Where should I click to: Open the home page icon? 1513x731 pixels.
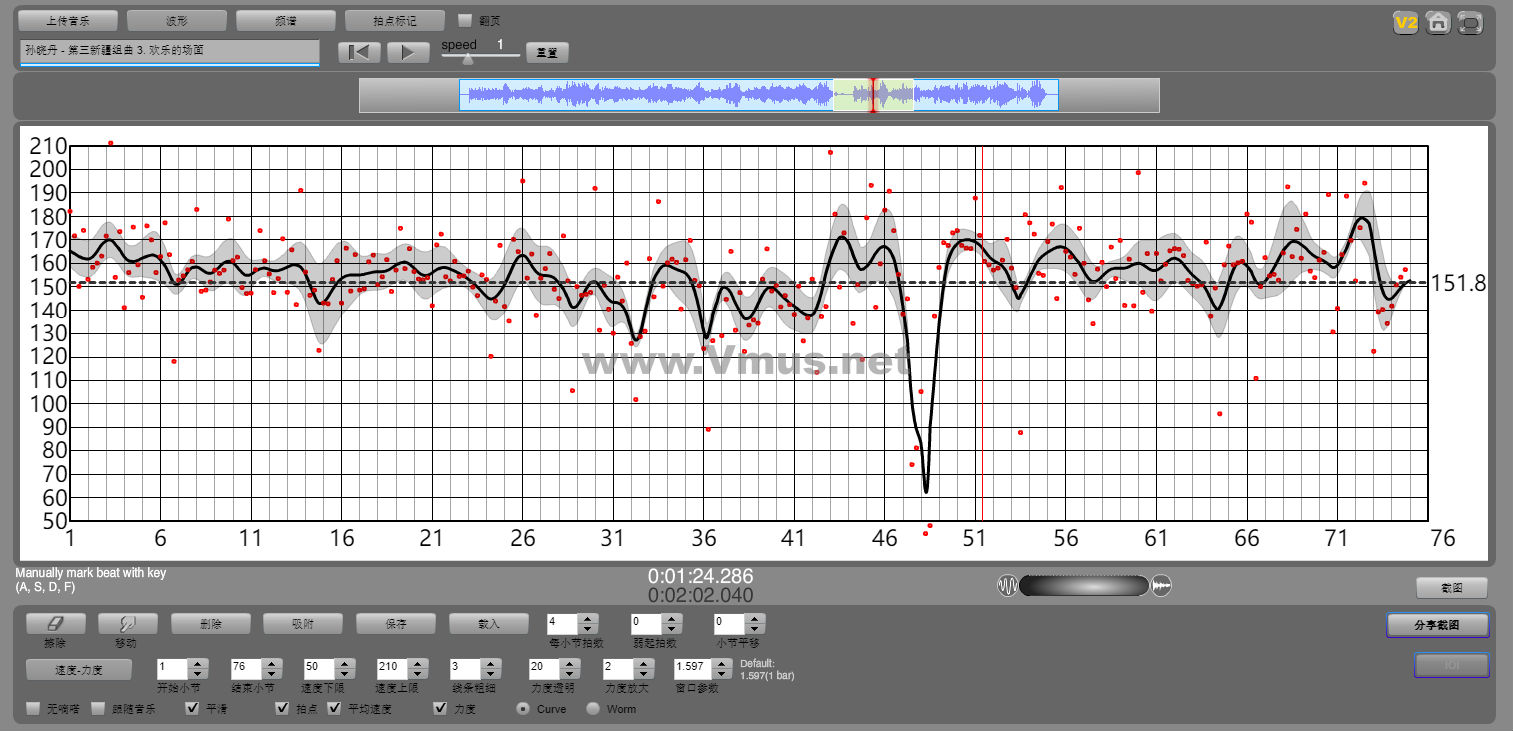(1438, 23)
